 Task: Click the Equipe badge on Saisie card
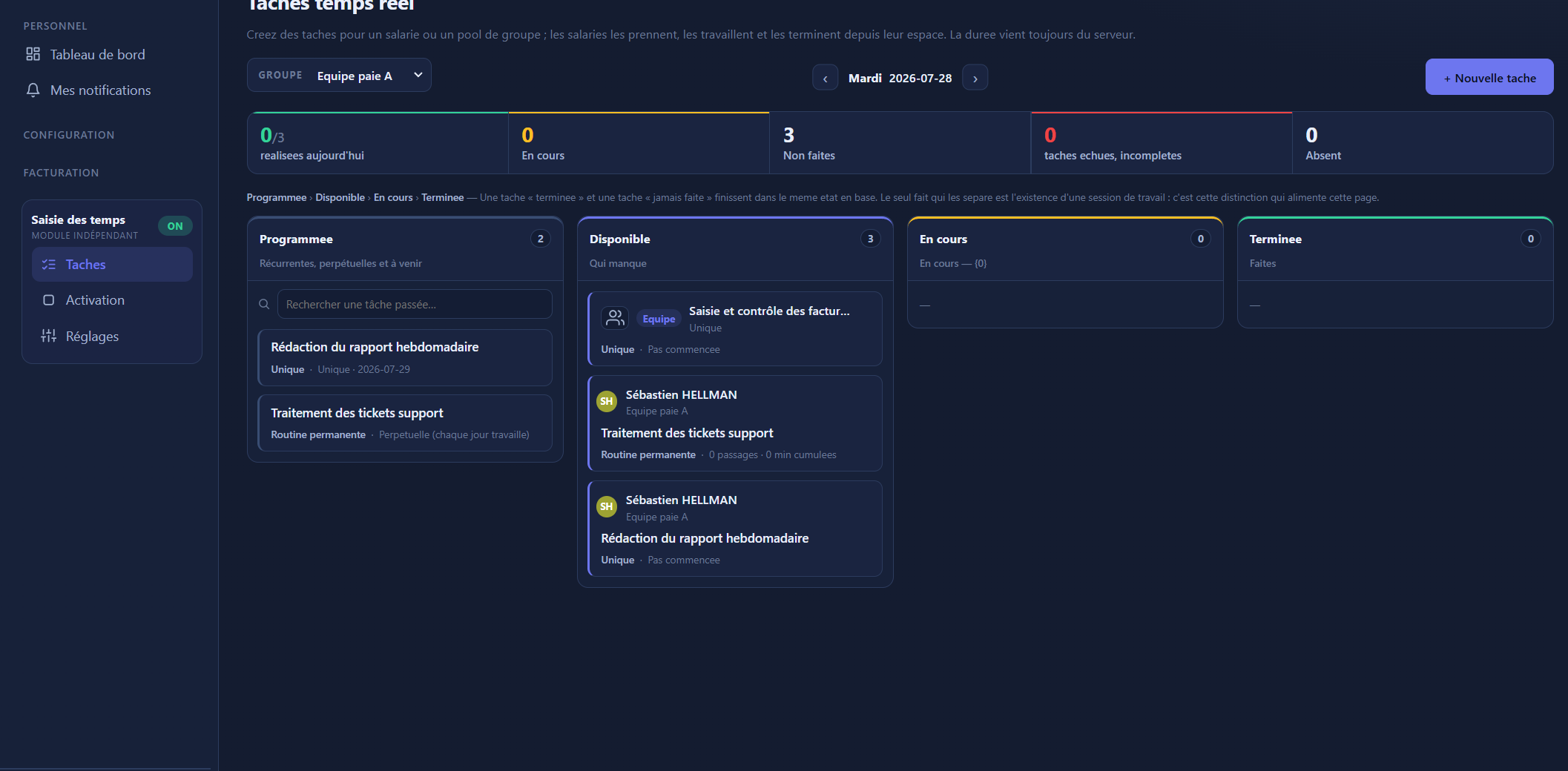coord(659,319)
